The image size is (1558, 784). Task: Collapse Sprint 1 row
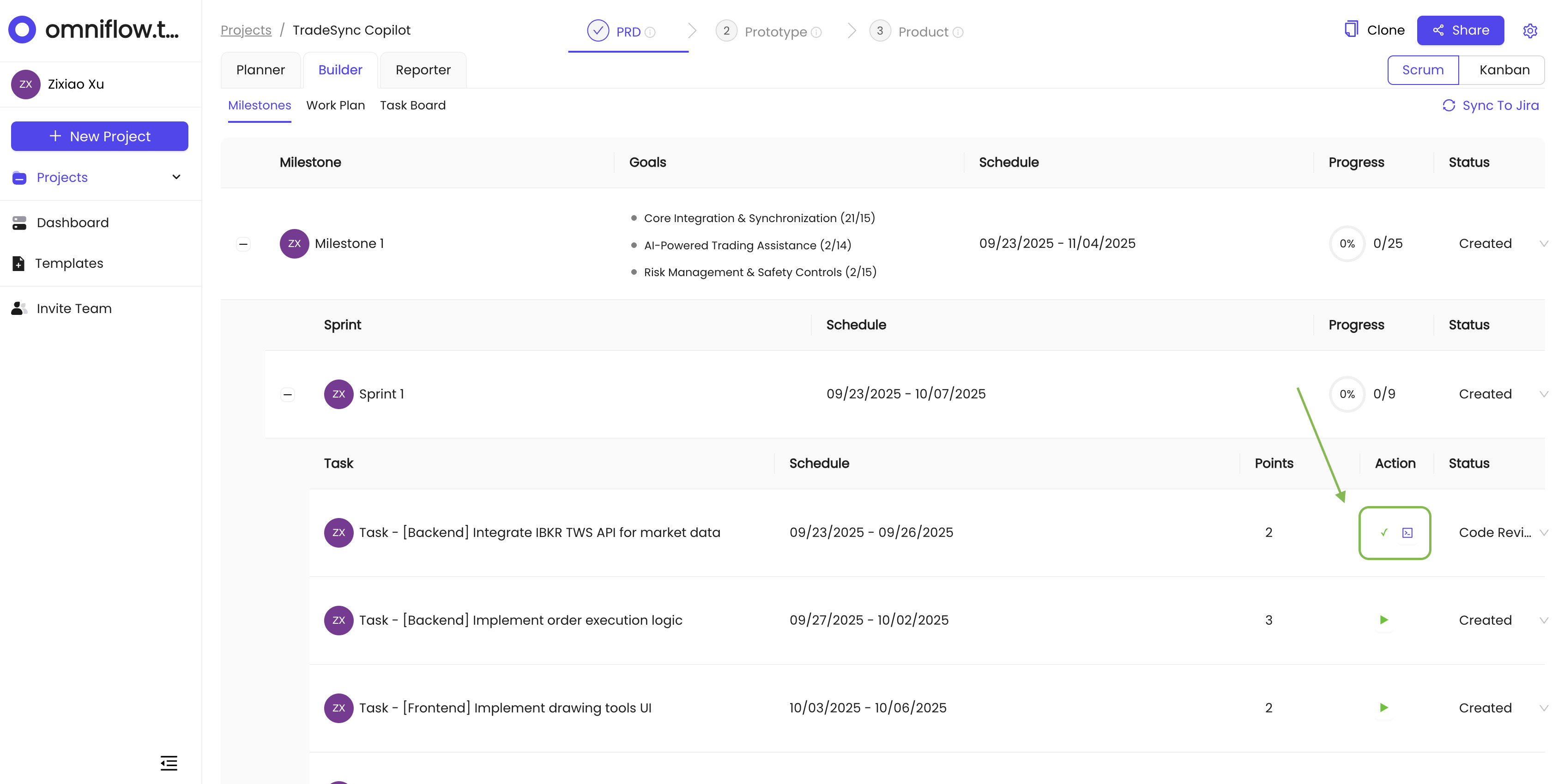tap(288, 394)
